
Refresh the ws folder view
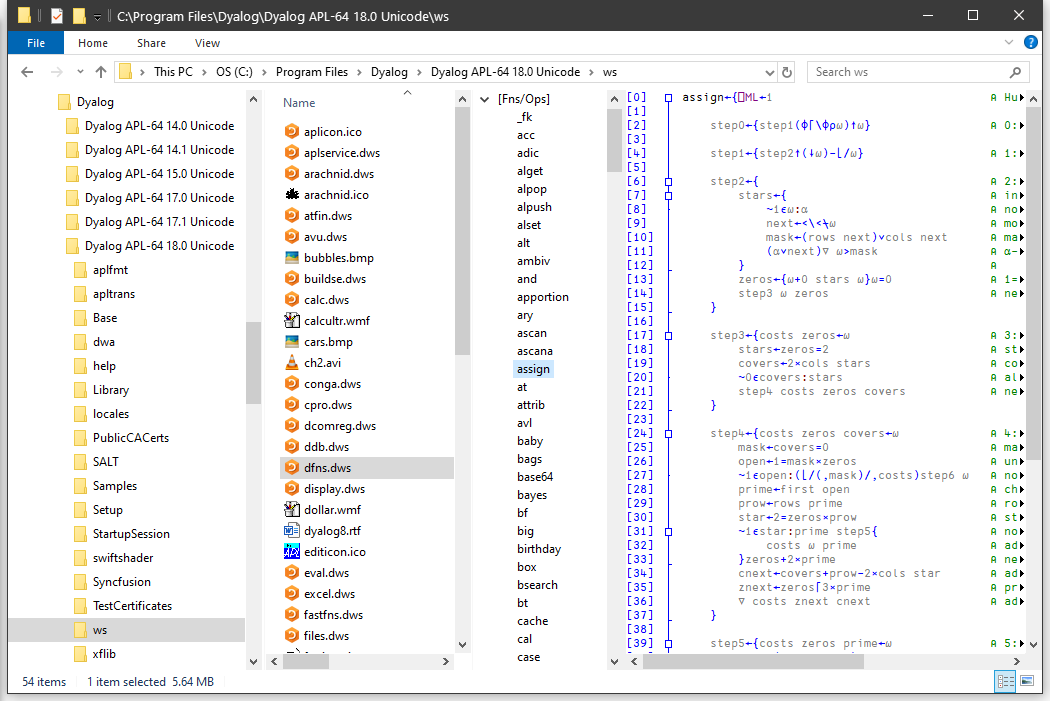(787, 72)
